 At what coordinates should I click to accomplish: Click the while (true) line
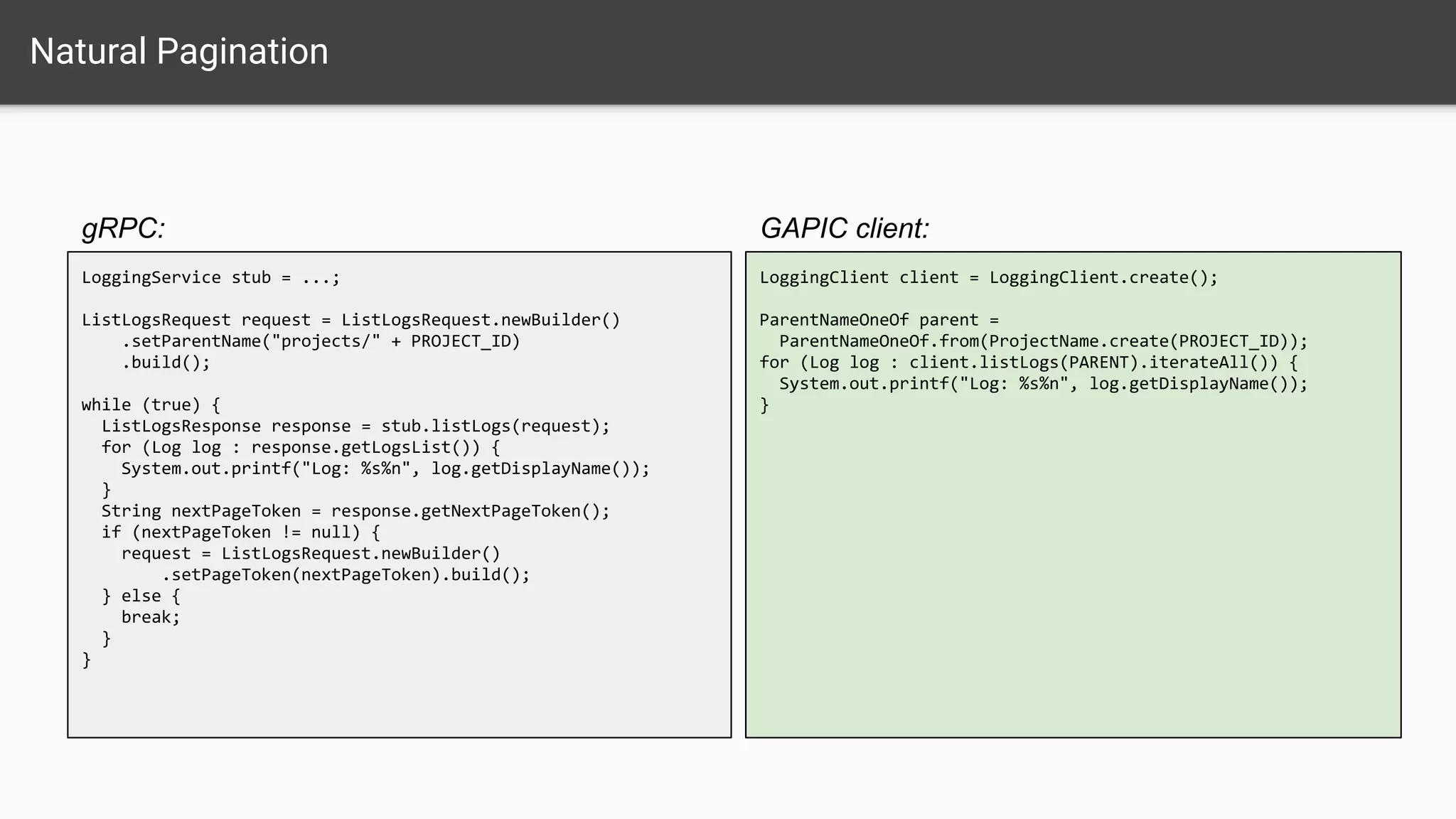pyautogui.click(x=151, y=405)
